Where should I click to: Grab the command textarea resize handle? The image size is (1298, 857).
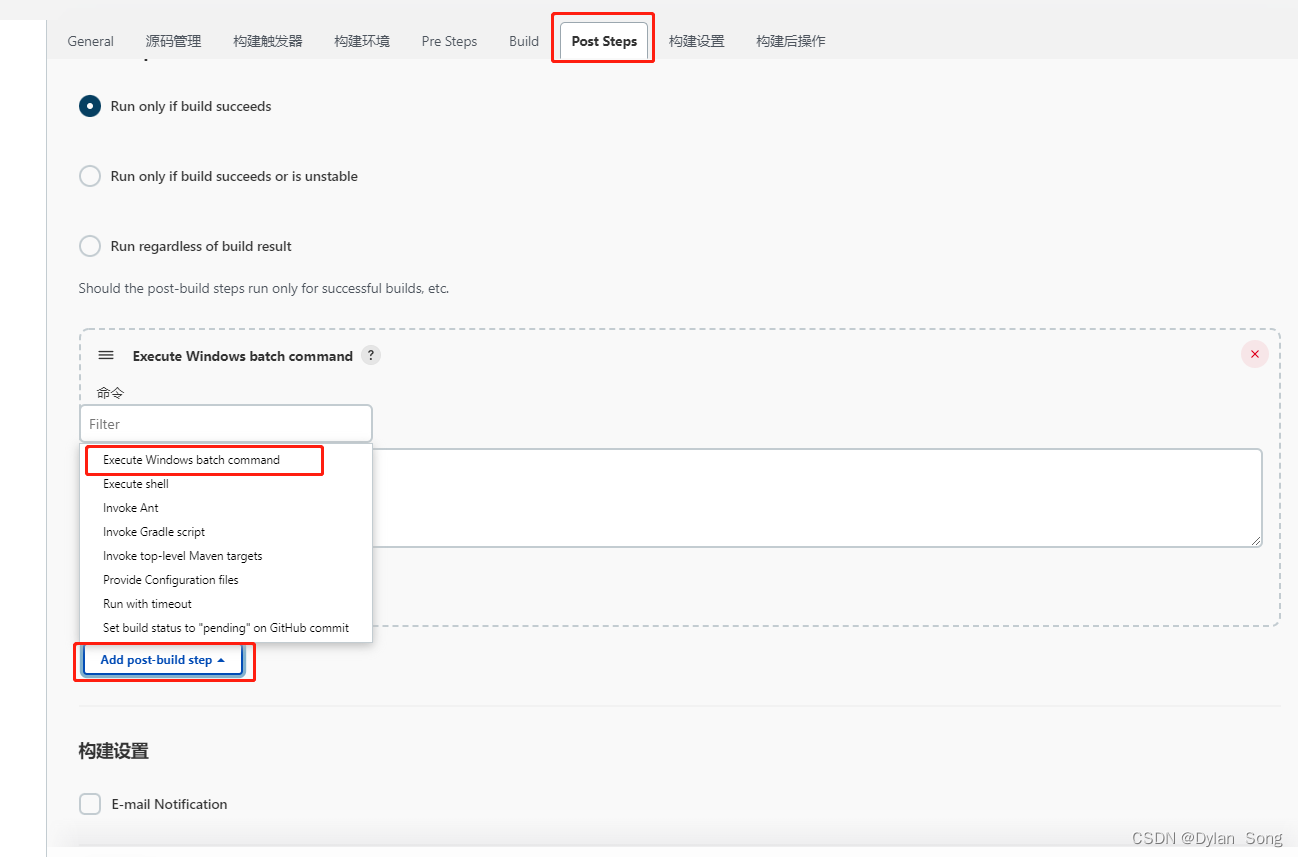(1255, 540)
